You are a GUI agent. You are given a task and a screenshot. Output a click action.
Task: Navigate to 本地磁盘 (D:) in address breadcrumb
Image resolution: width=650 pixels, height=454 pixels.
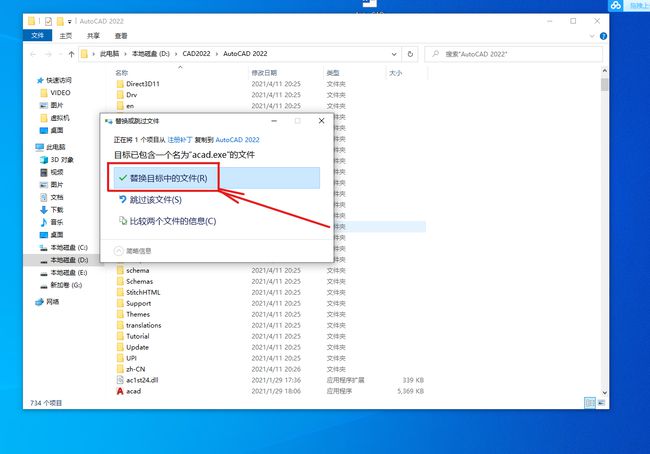[151, 53]
